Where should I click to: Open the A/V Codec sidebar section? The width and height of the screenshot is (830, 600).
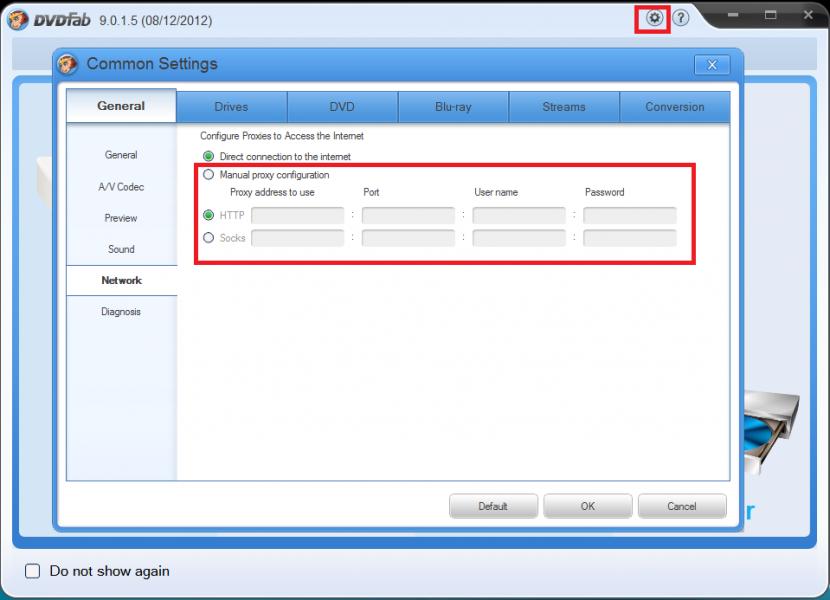point(121,186)
